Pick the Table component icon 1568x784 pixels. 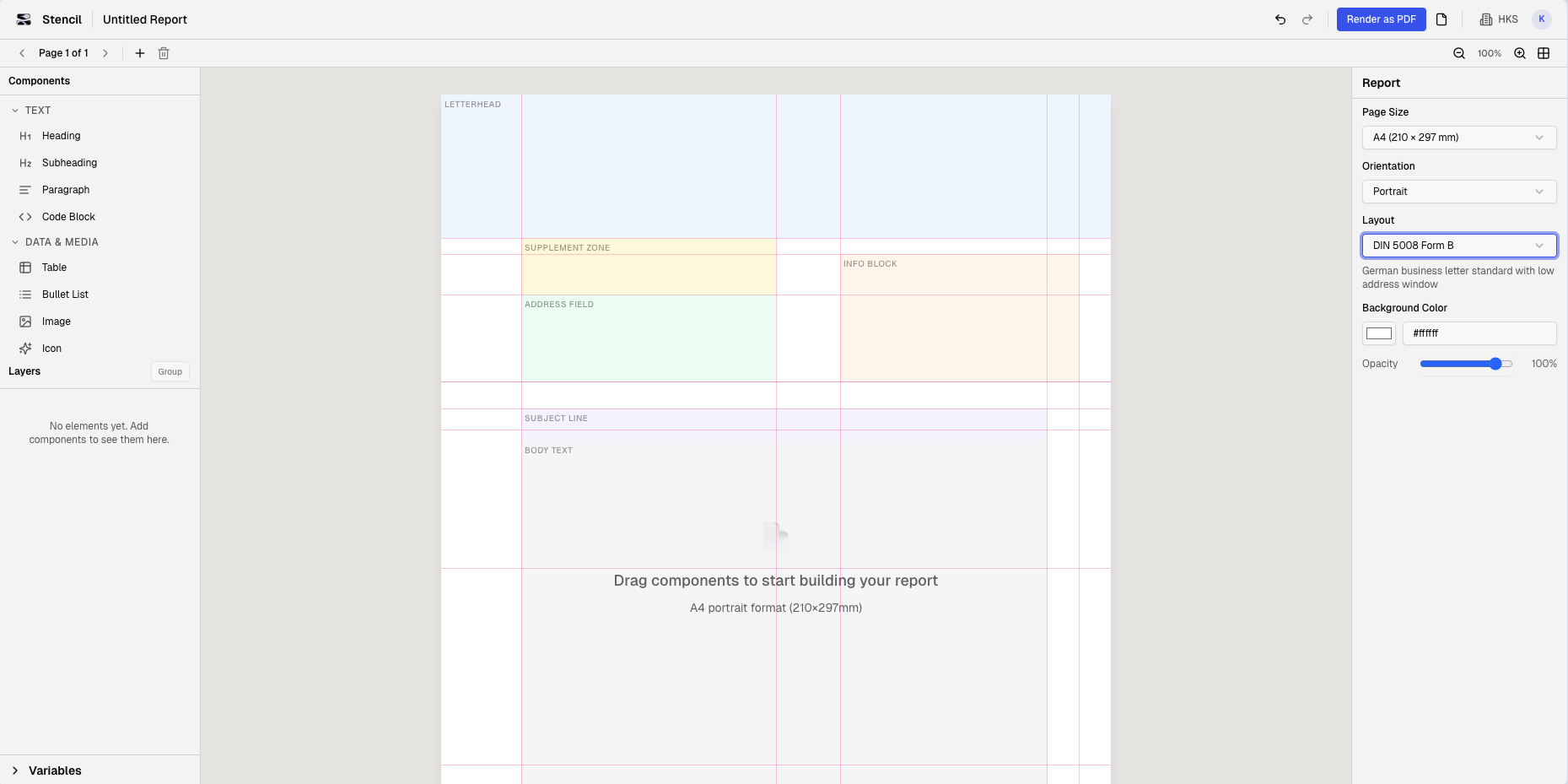point(26,267)
